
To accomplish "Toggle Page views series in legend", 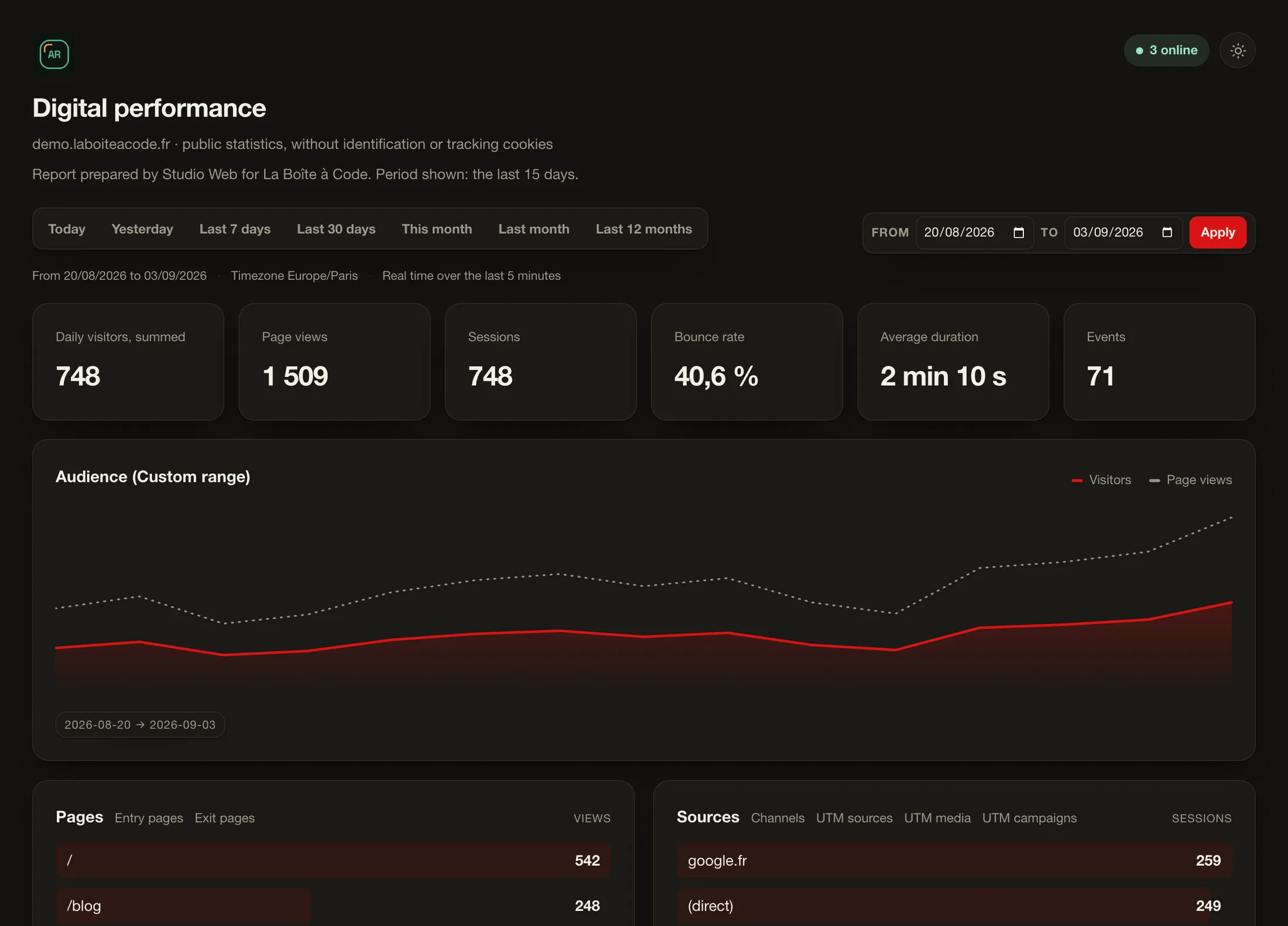I will [1190, 480].
